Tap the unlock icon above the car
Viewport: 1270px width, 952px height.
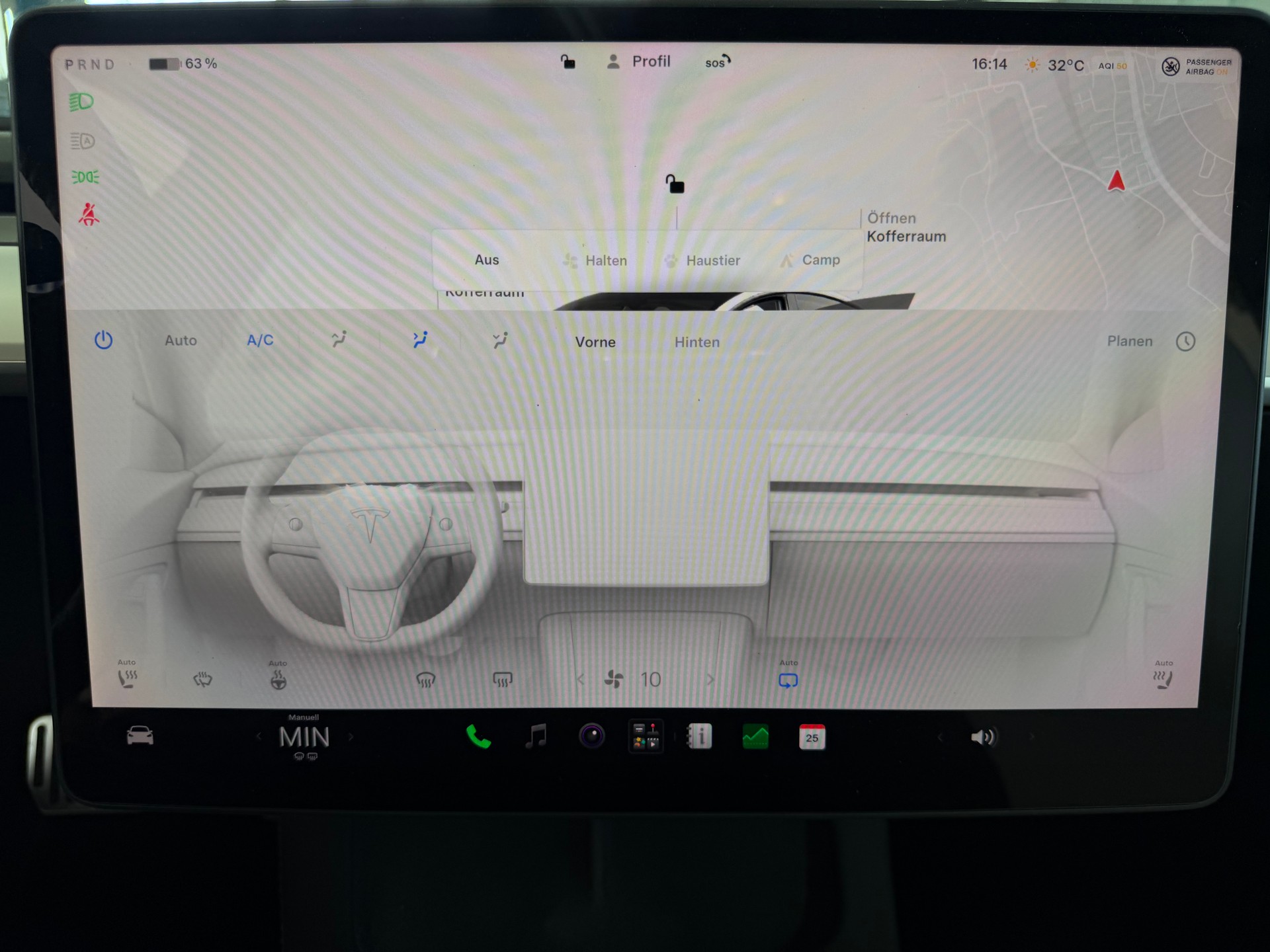(x=675, y=184)
